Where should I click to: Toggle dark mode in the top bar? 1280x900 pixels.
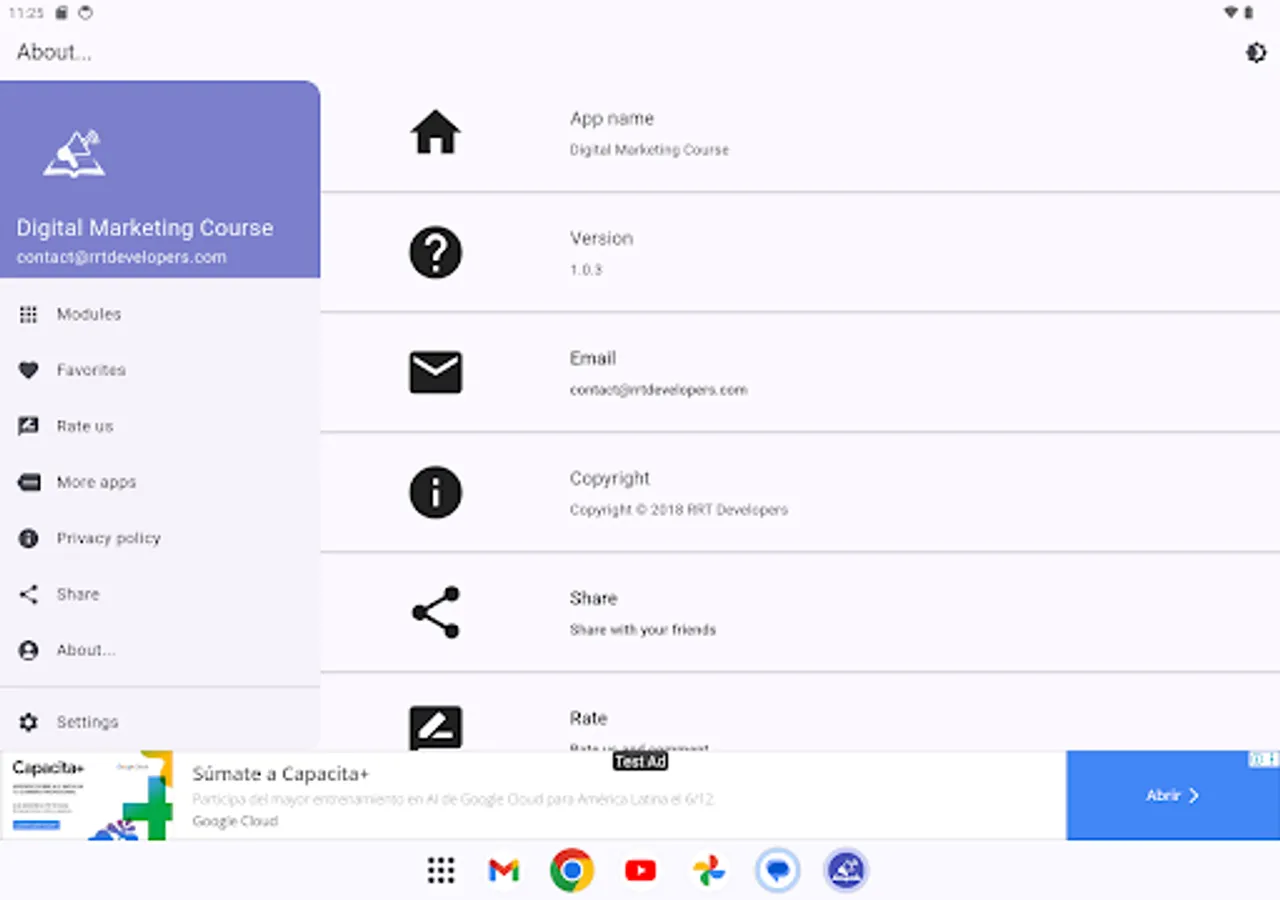pos(1256,52)
